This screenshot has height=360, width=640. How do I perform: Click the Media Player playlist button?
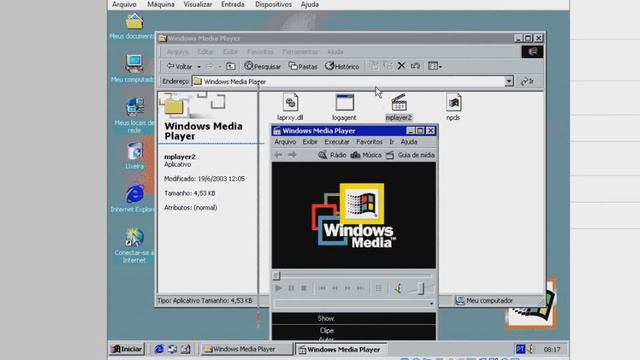pos(378,288)
